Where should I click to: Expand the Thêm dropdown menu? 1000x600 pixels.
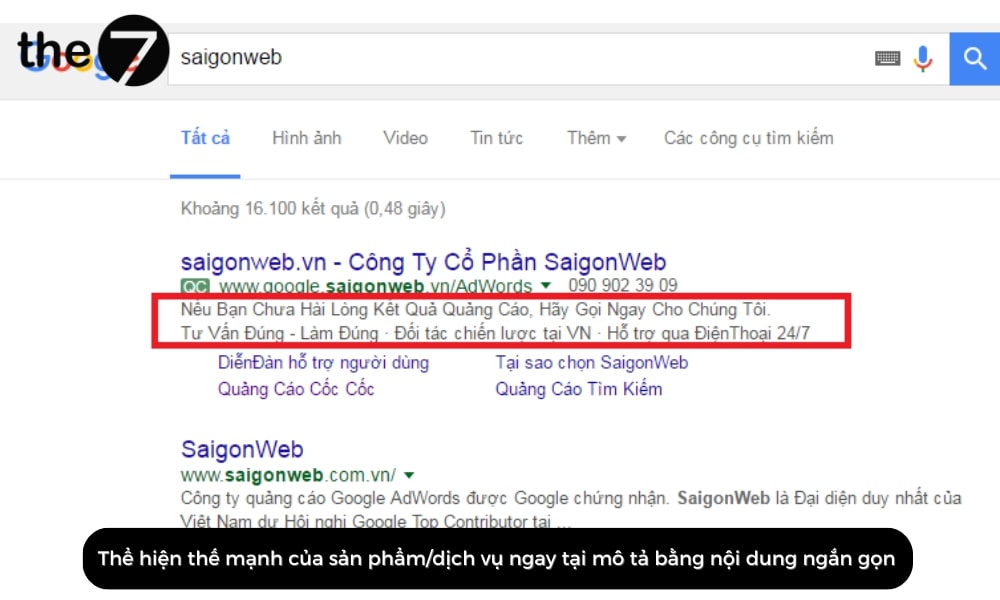tap(596, 138)
